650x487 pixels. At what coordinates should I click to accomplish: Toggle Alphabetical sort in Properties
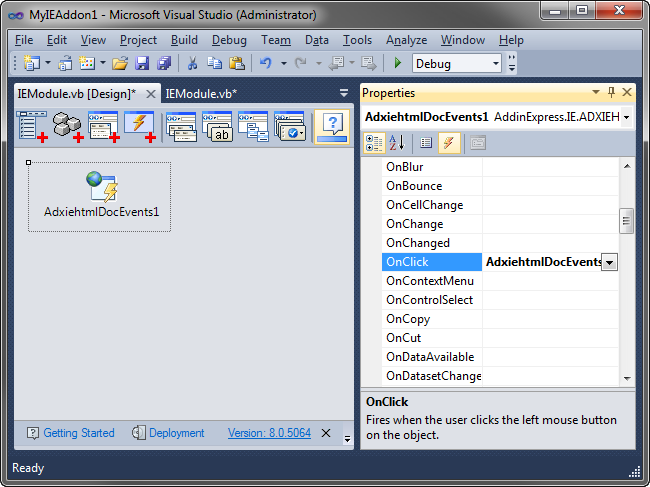coord(397,143)
